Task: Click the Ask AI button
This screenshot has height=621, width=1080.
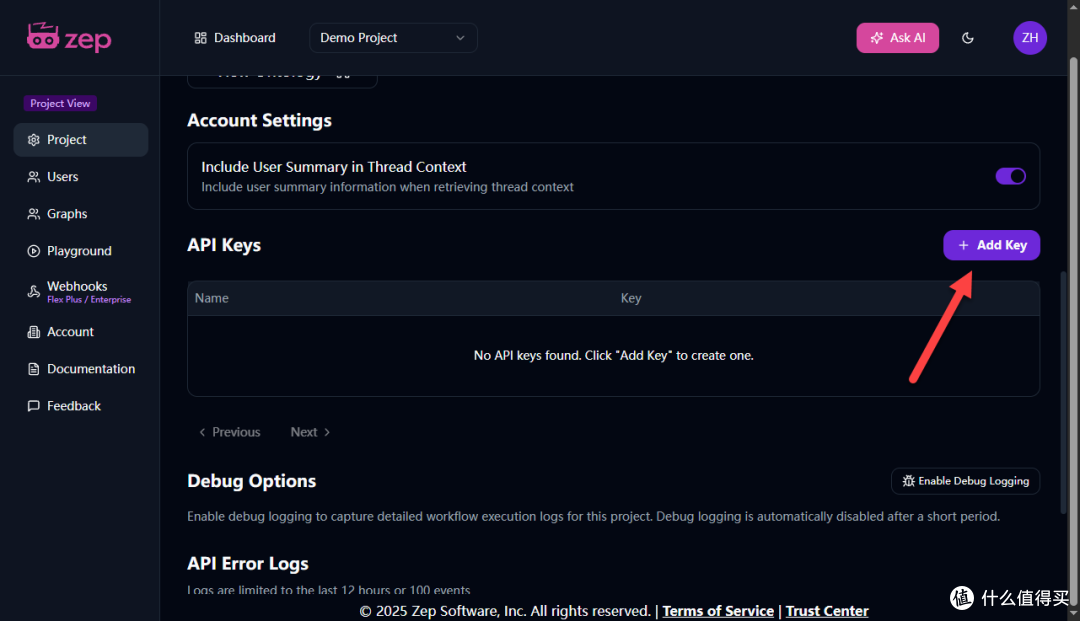Action: click(897, 38)
